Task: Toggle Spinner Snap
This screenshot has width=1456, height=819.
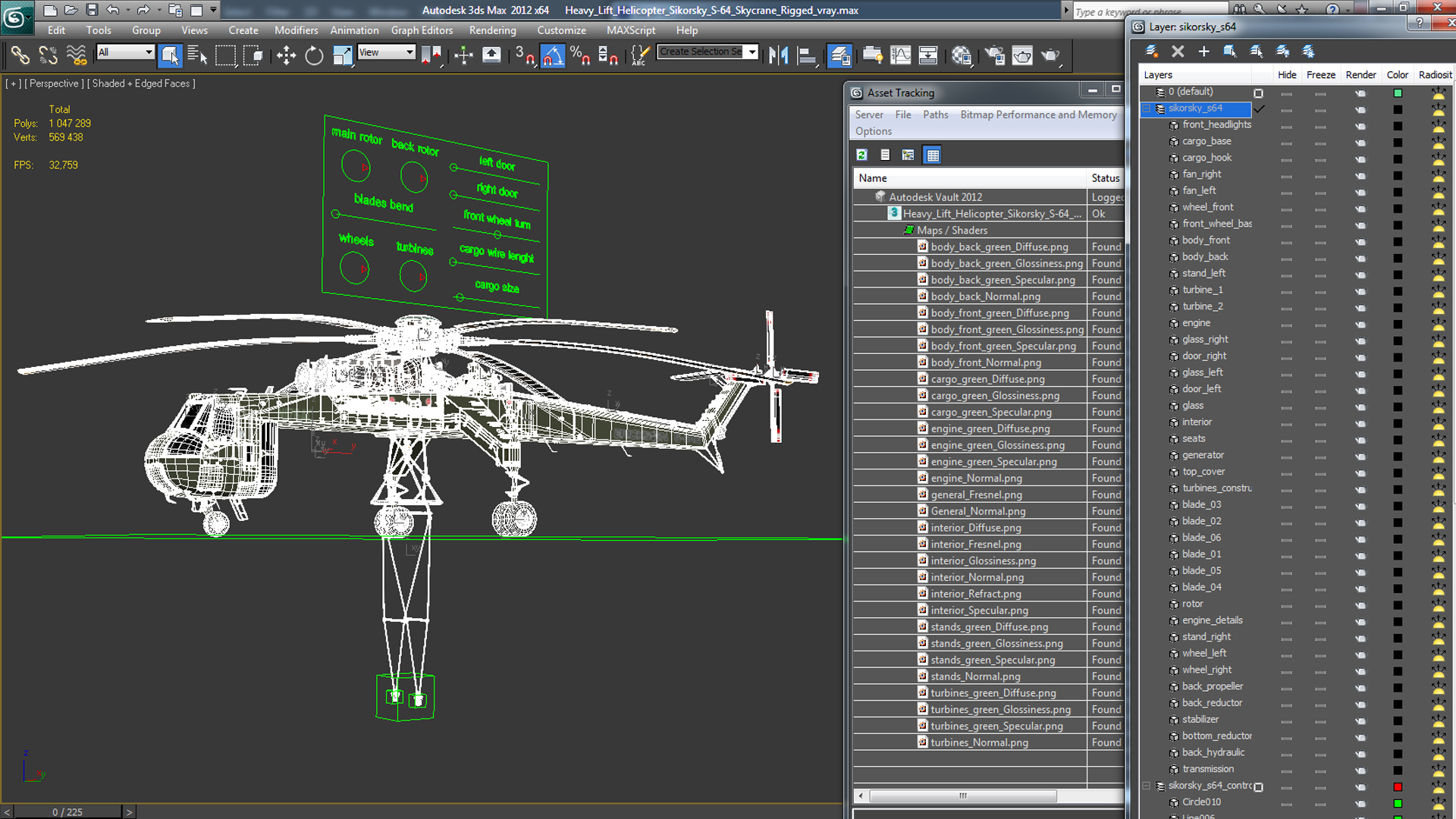Action: (x=608, y=55)
